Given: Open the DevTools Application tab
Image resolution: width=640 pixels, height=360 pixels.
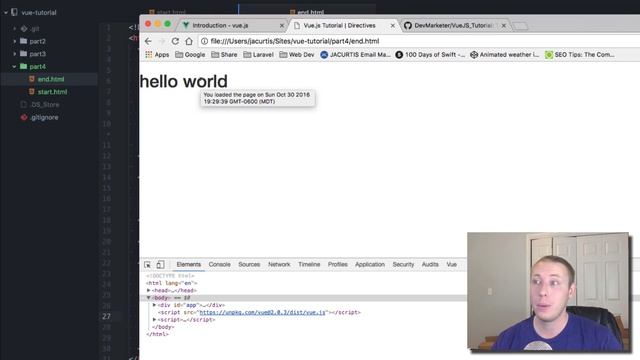Looking at the screenshot, I should 370,264.
